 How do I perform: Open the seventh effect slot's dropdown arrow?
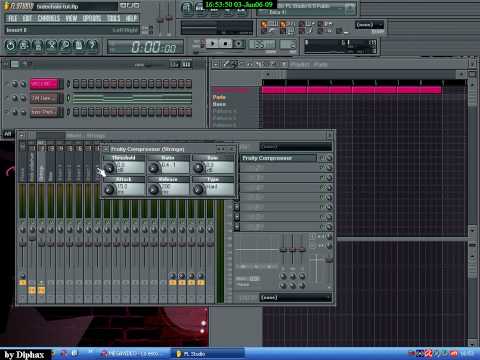(x=237, y=217)
